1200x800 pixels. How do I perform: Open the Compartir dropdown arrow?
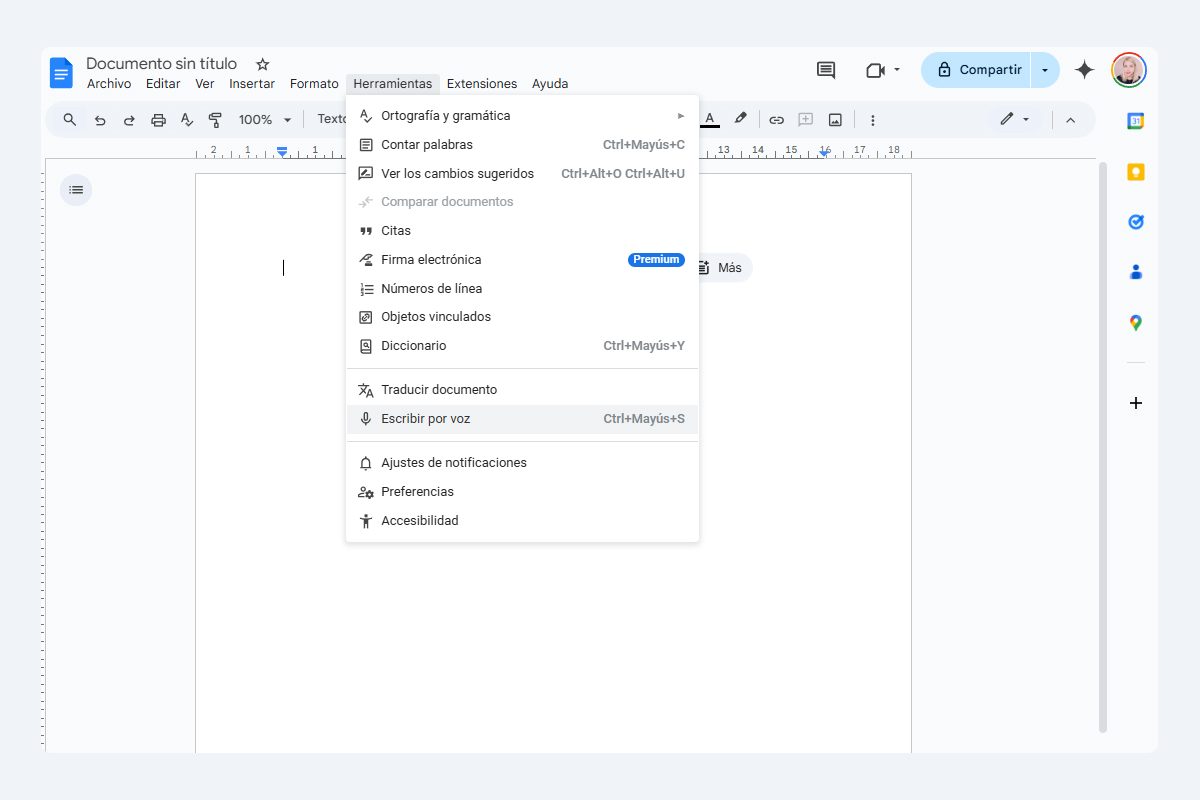[1046, 69]
